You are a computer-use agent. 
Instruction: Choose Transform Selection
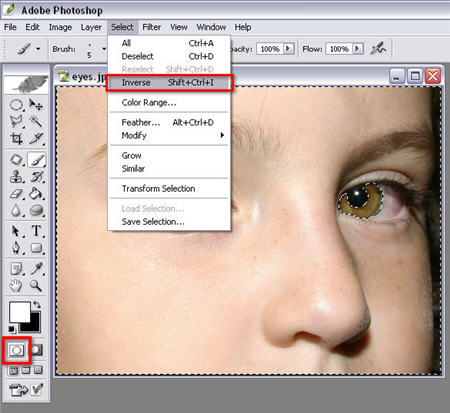(169, 189)
